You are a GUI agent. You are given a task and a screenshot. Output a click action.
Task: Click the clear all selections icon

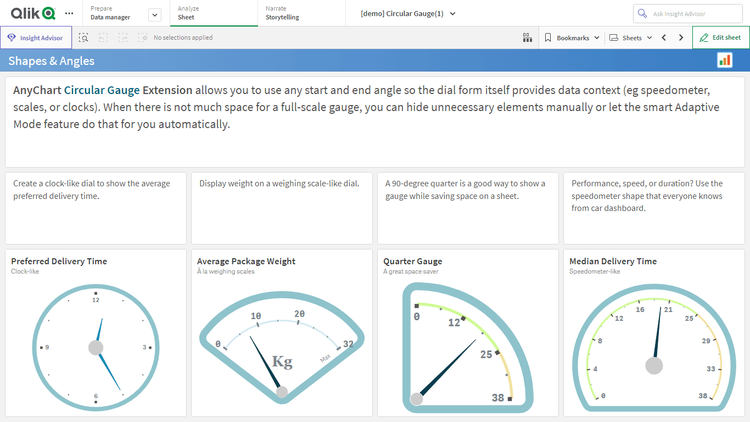141,37
